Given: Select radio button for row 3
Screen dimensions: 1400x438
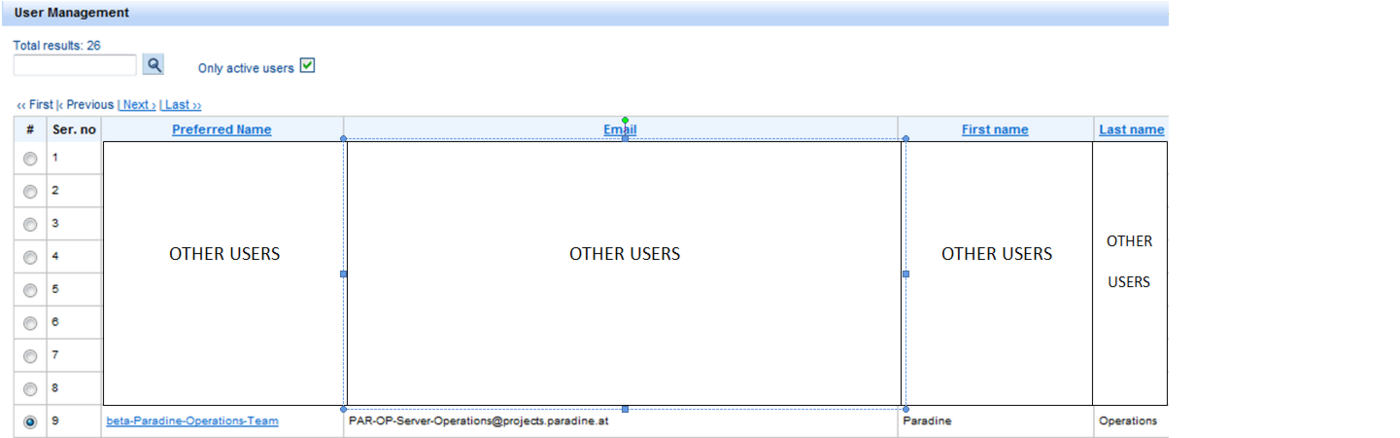Looking at the screenshot, I should pyautogui.click(x=30, y=224).
